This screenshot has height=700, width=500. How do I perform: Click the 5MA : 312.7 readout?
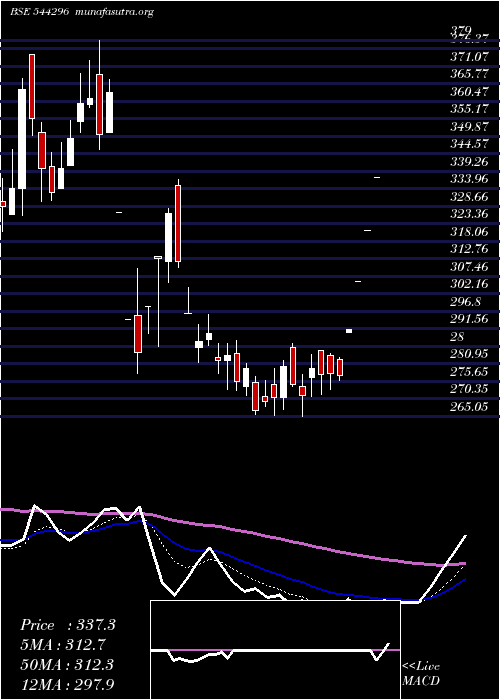pyautogui.click(x=63, y=645)
